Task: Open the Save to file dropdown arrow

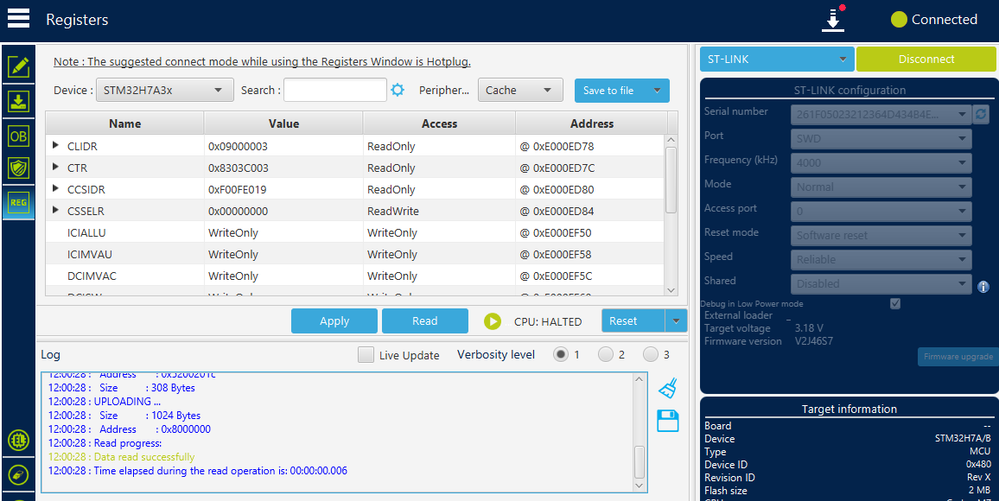Action: (657, 91)
